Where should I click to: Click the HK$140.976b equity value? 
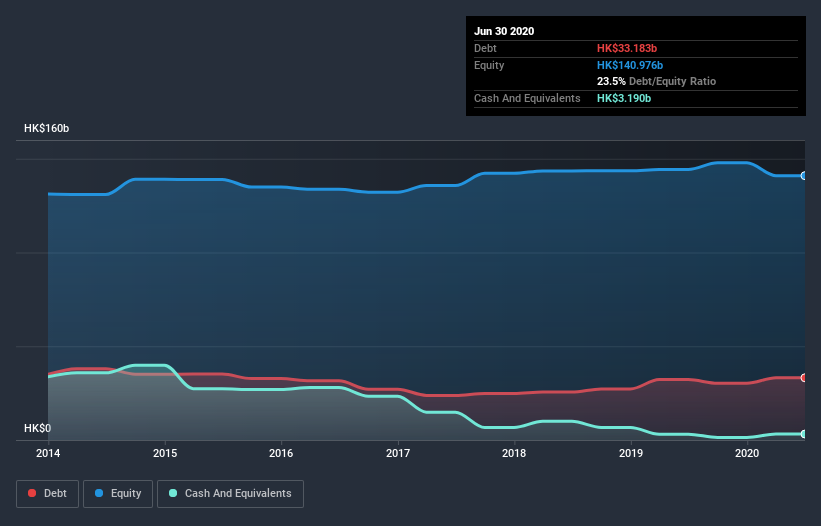coord(630,65)
